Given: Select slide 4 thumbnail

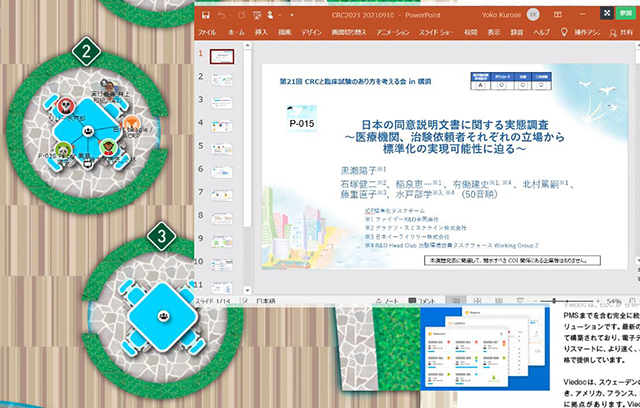Looking at the screenshot, I should (x=222, y=126).
